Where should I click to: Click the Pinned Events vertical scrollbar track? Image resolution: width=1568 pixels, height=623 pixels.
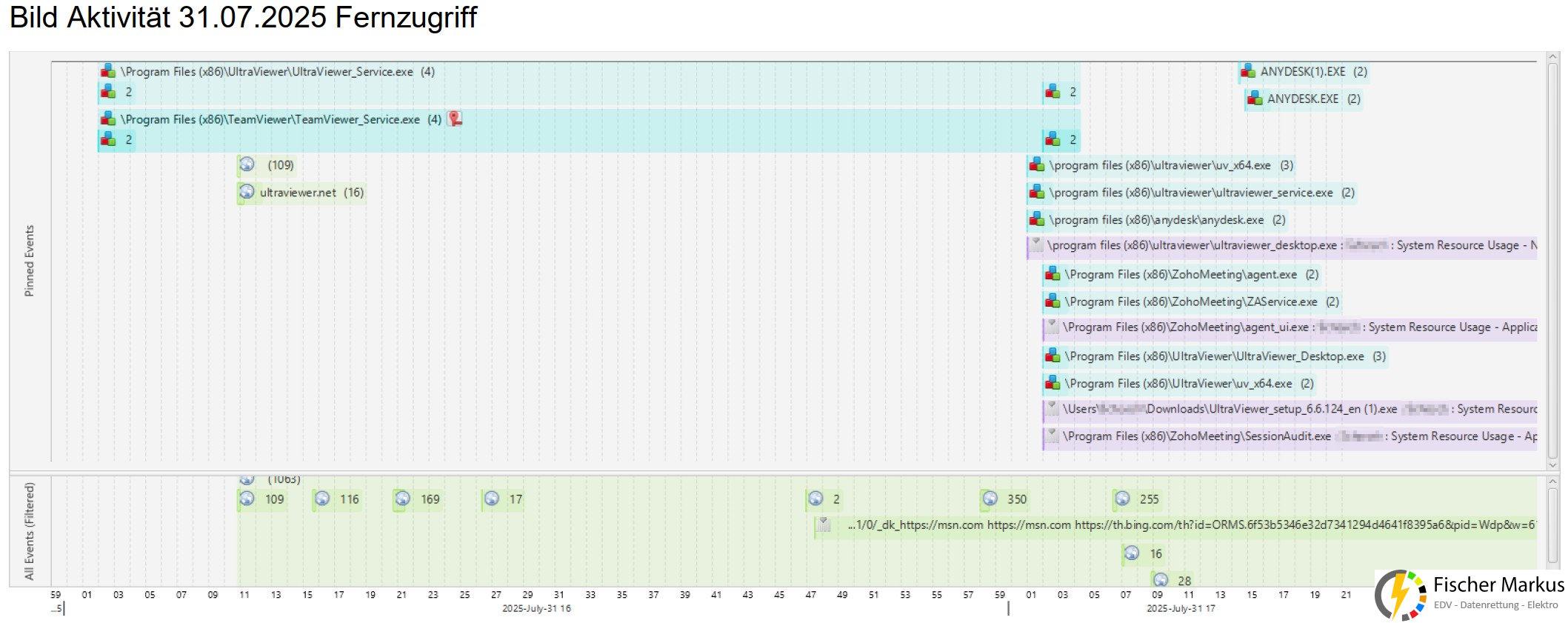1552,260
